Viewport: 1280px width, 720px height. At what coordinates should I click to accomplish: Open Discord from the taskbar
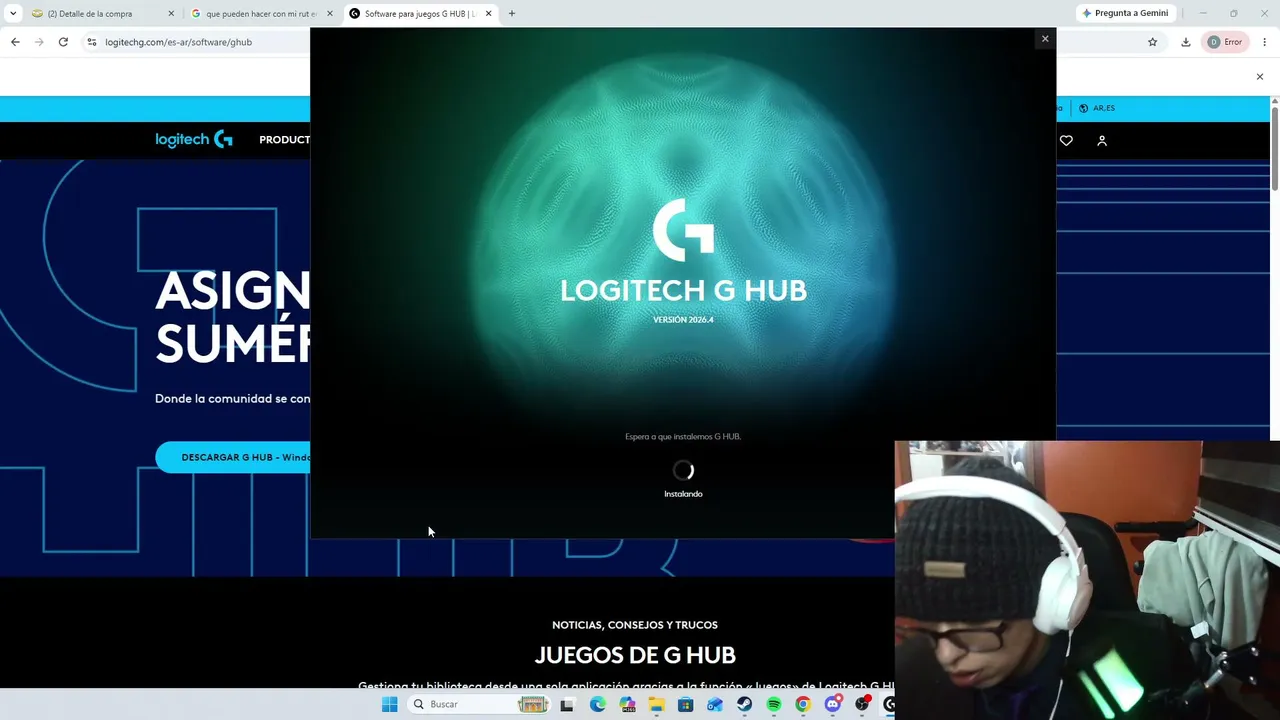pyautogui.click(x=832, y=704)
